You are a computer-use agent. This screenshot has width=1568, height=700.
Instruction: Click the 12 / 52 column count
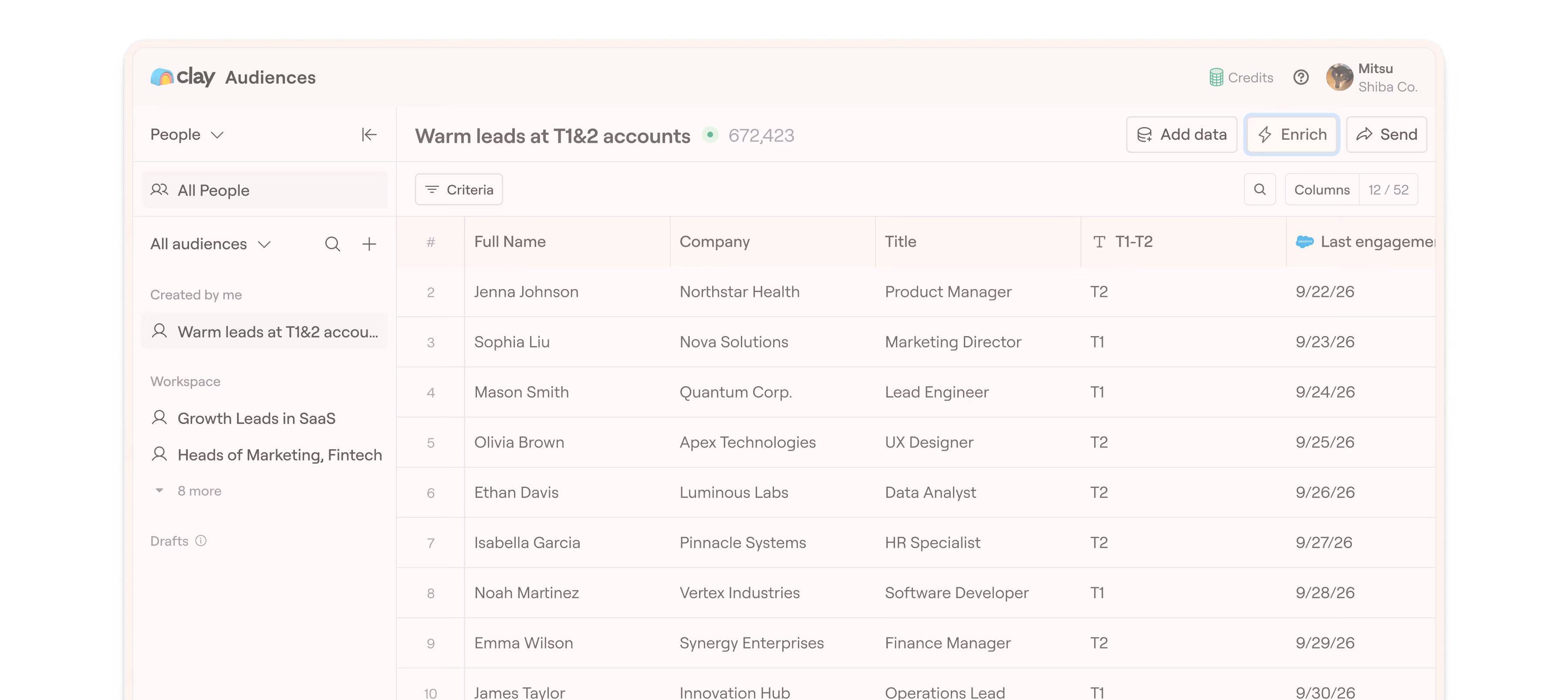point(1389,190)
